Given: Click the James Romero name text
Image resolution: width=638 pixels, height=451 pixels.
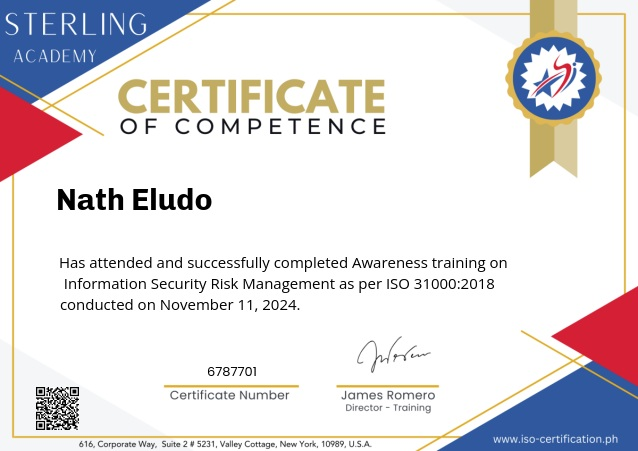Looking at the screenshot, I should (x=388, y=395).
